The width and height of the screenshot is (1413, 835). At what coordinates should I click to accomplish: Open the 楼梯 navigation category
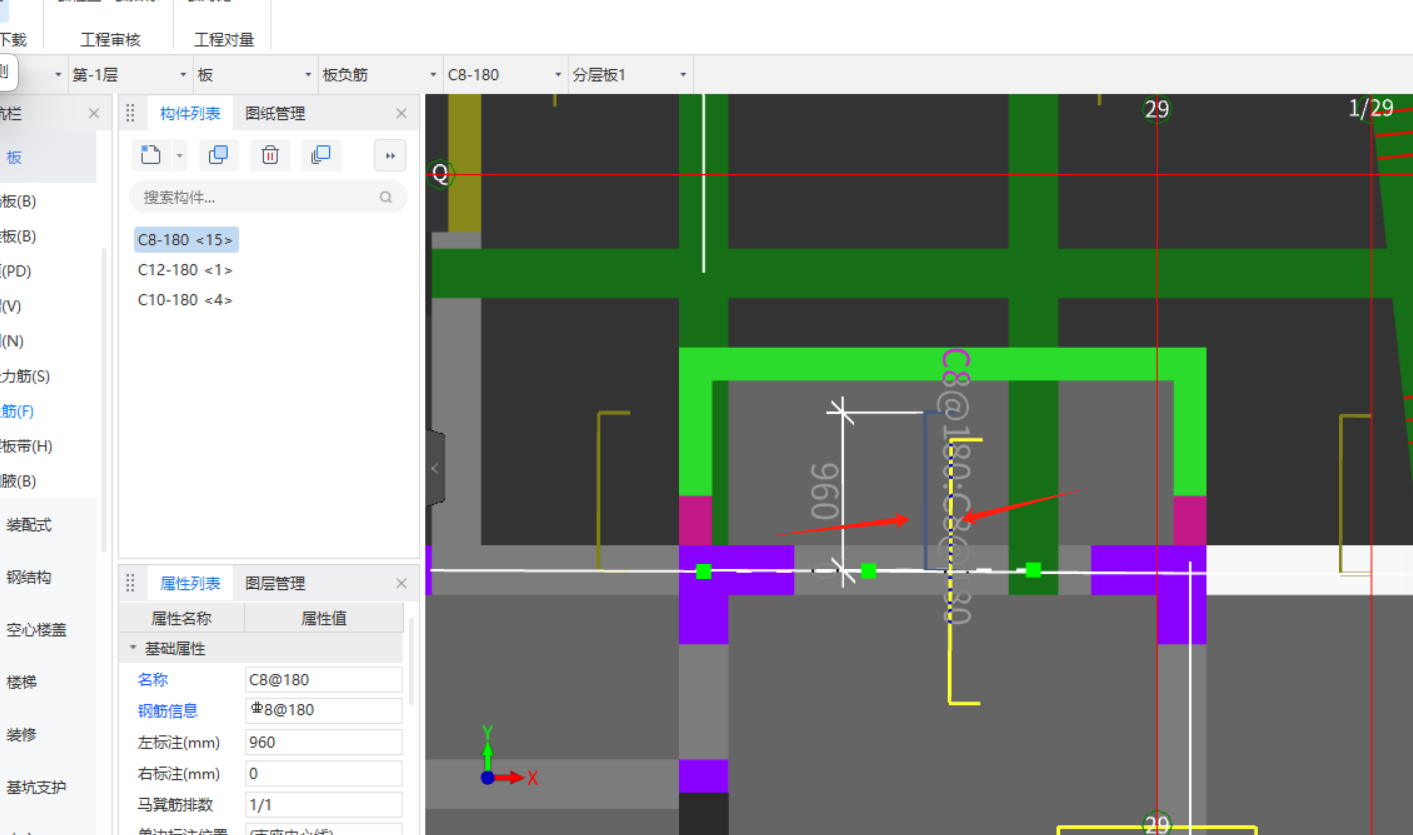pos(22,682)
